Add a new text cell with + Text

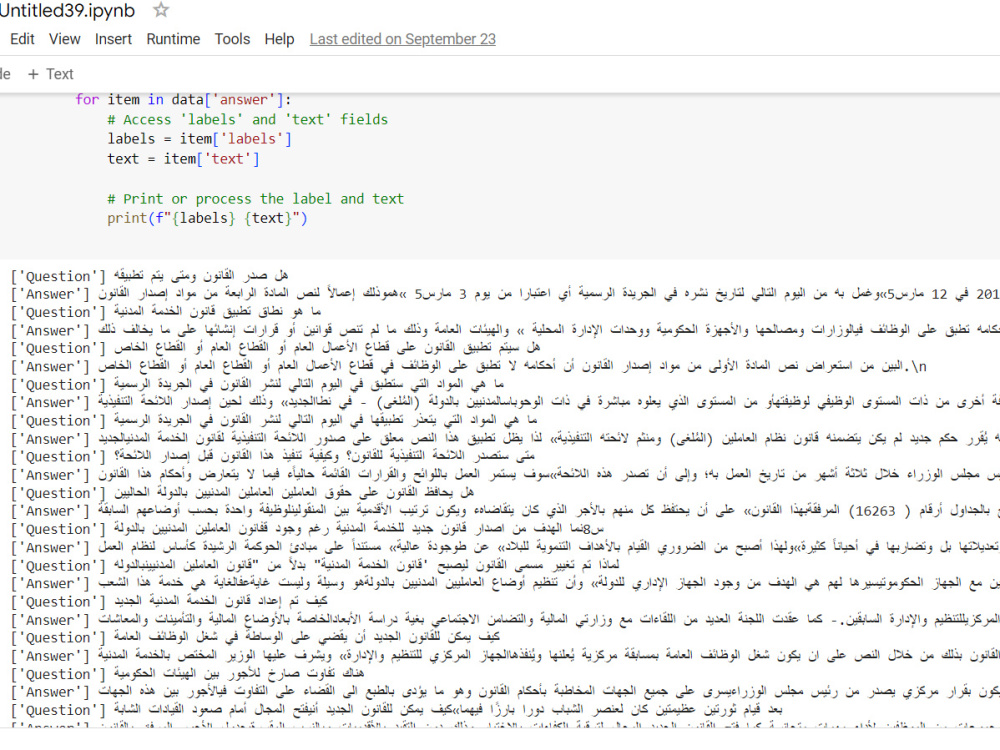[x=51, y=74]
